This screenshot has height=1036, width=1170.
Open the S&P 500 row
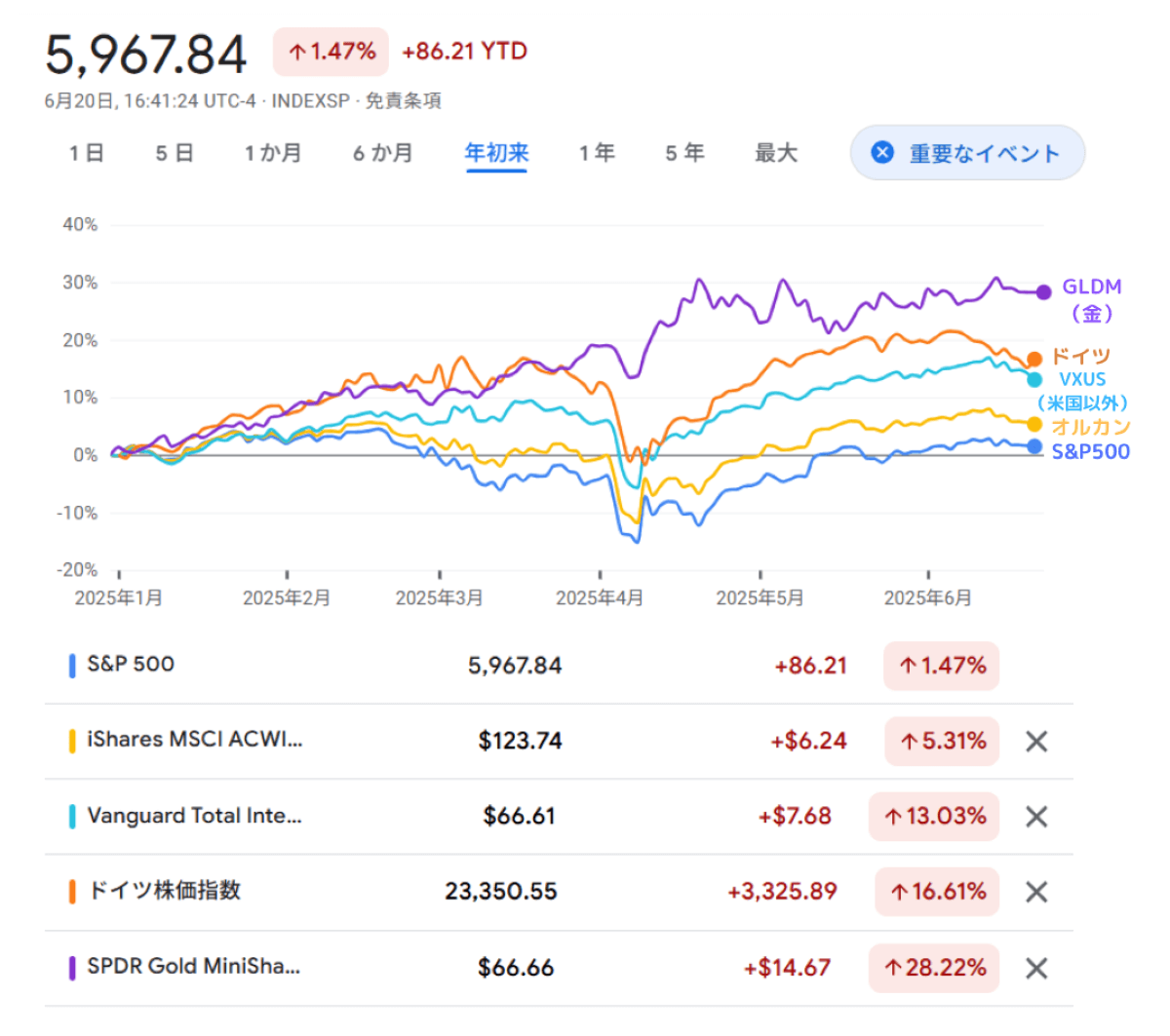[x=559, y=667]
